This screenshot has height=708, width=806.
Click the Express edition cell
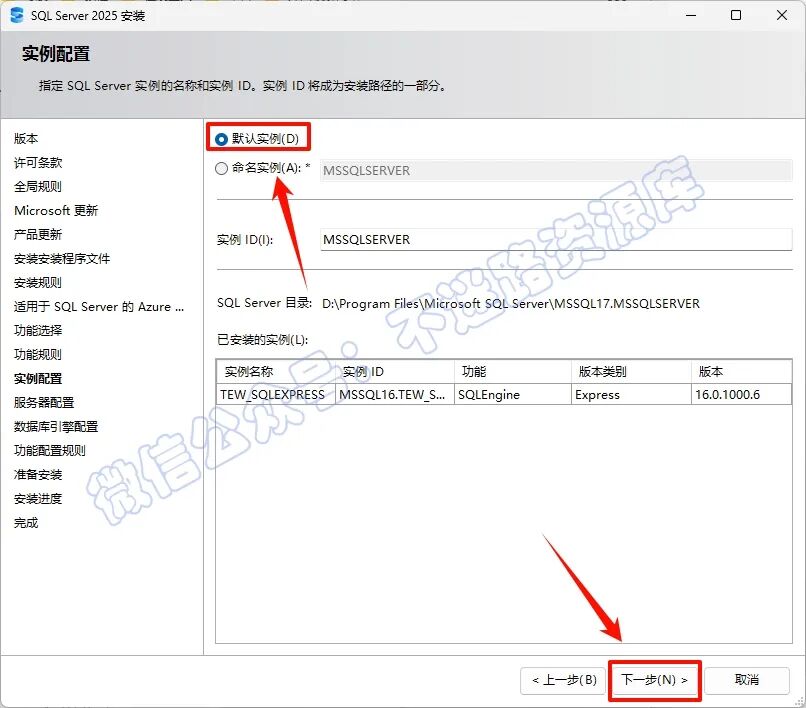click(632, 394)
